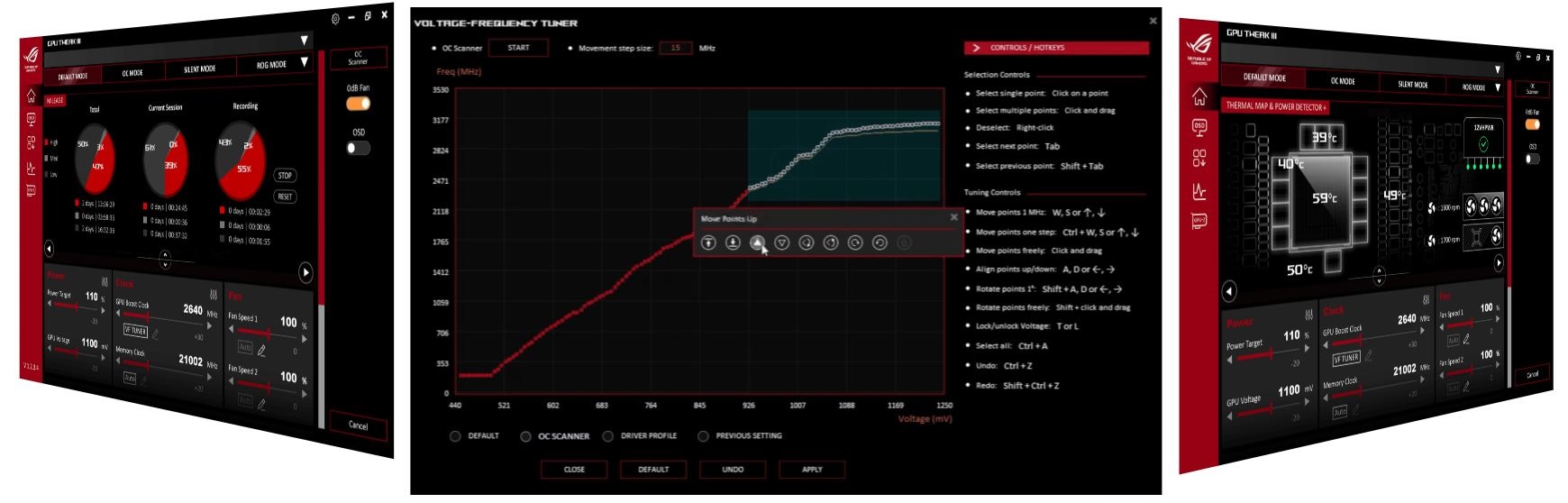The width and height of the screenshot is (1568, 503).
Task: Click OSD sidebar icon in right window
Action: click(1199, 126)
